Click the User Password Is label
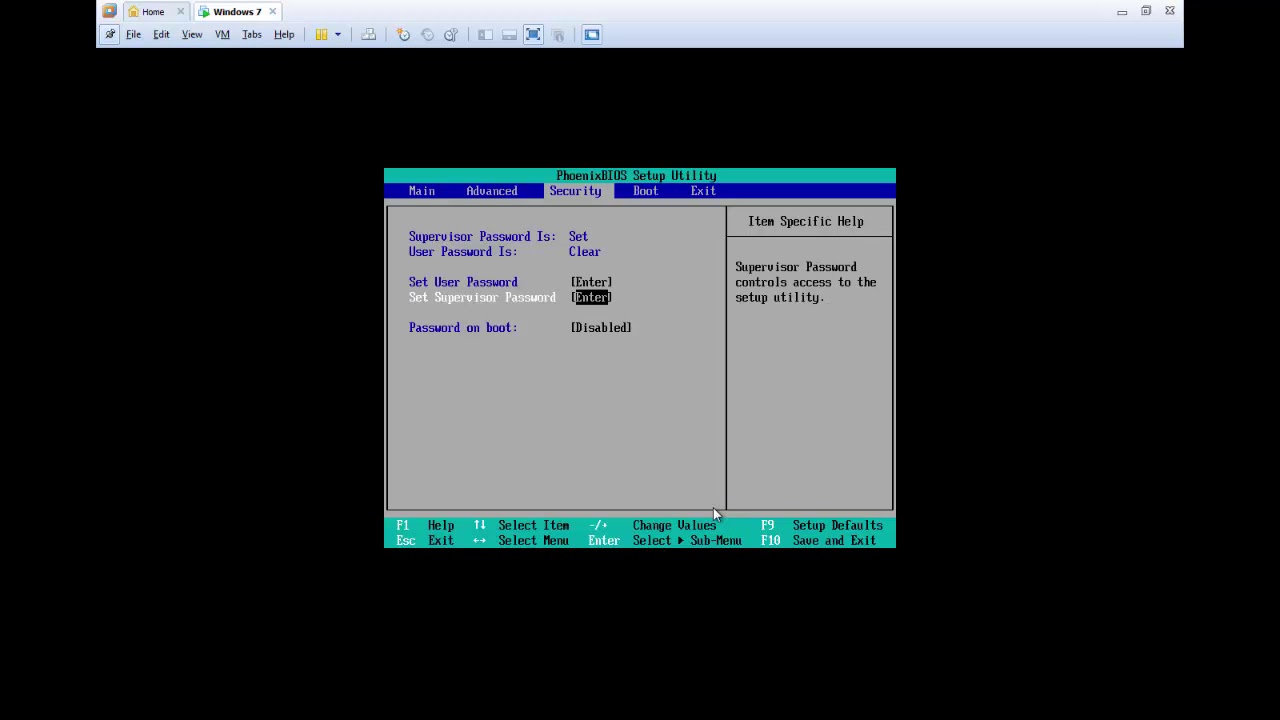 [463, 252]
